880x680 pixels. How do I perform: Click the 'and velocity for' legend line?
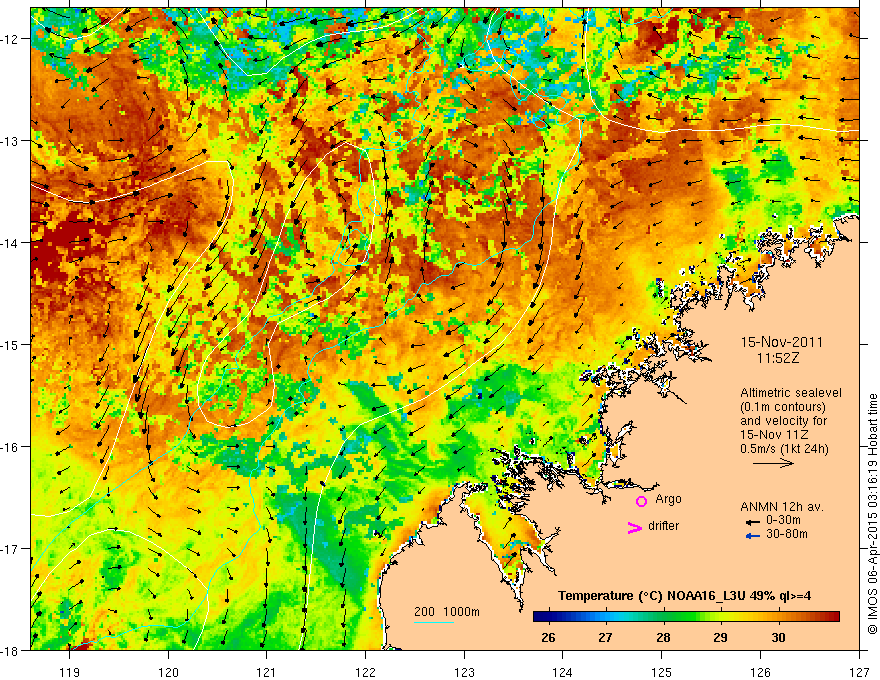(783, 421)
